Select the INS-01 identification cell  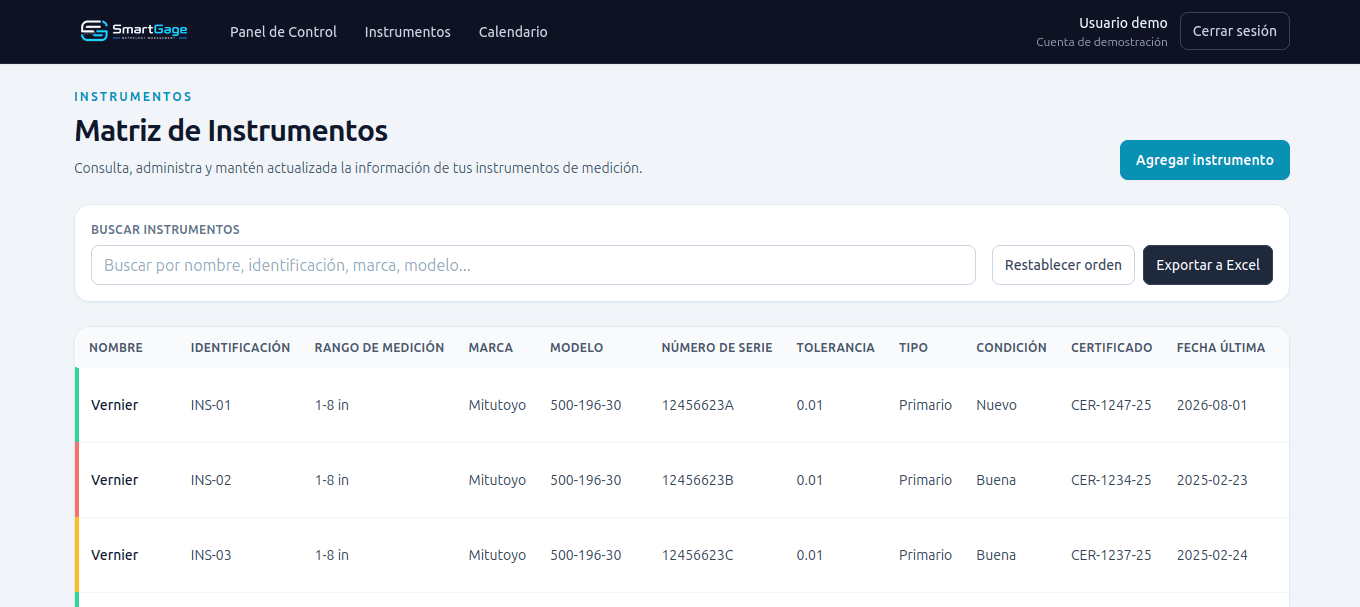211,405
